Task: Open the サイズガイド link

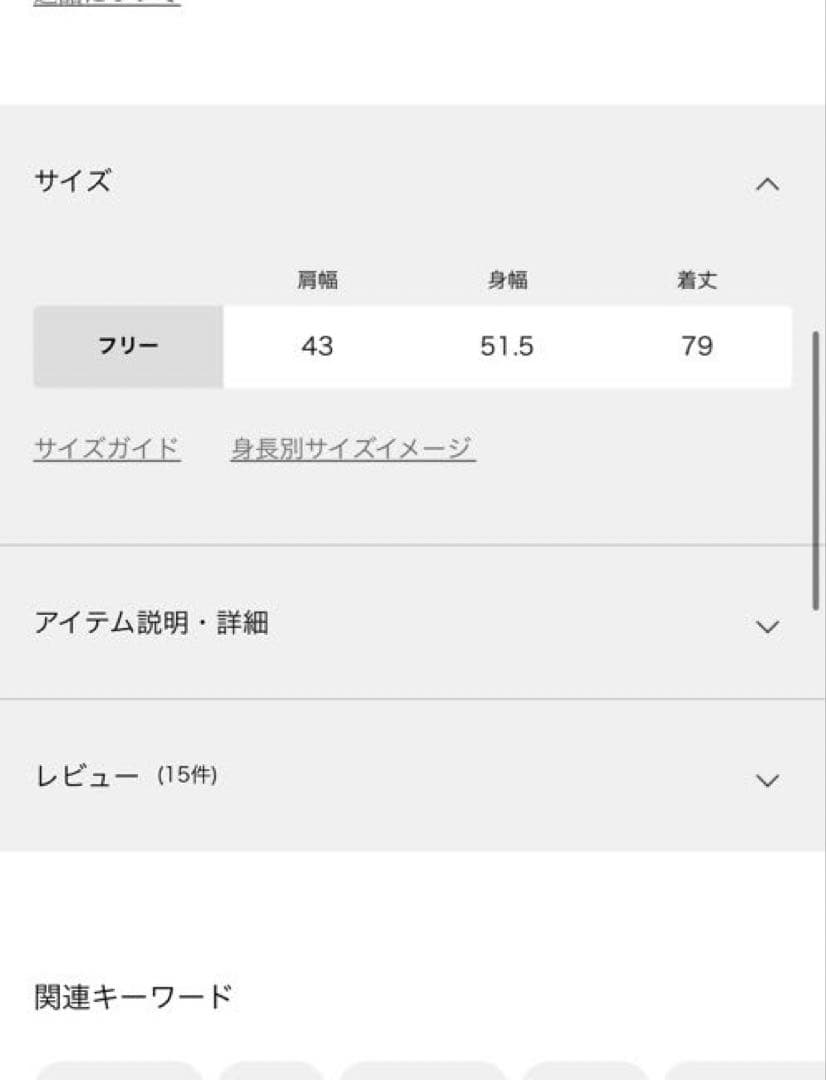Action: point(105,448)
